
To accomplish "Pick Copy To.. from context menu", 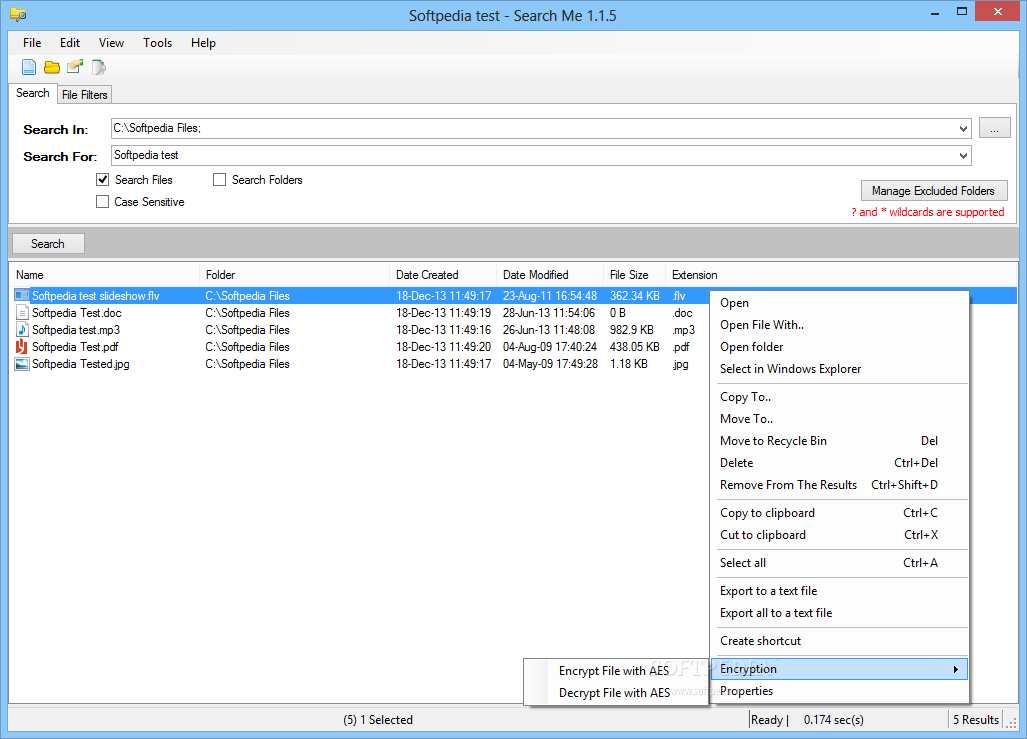I will (839, 397).
